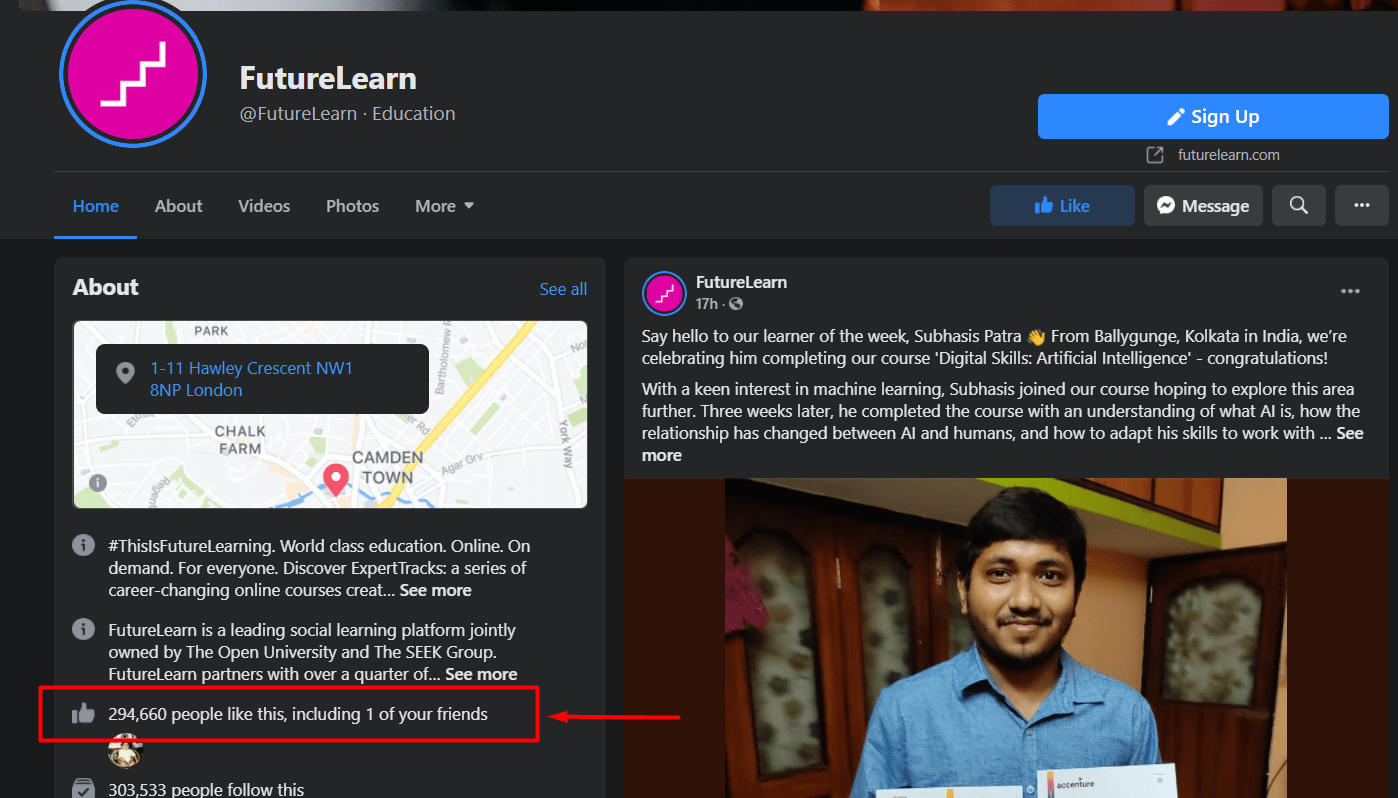The image size is (1398, 798).
Task: Click the map info icon at bottom-left of map
Action: (98, 482)
